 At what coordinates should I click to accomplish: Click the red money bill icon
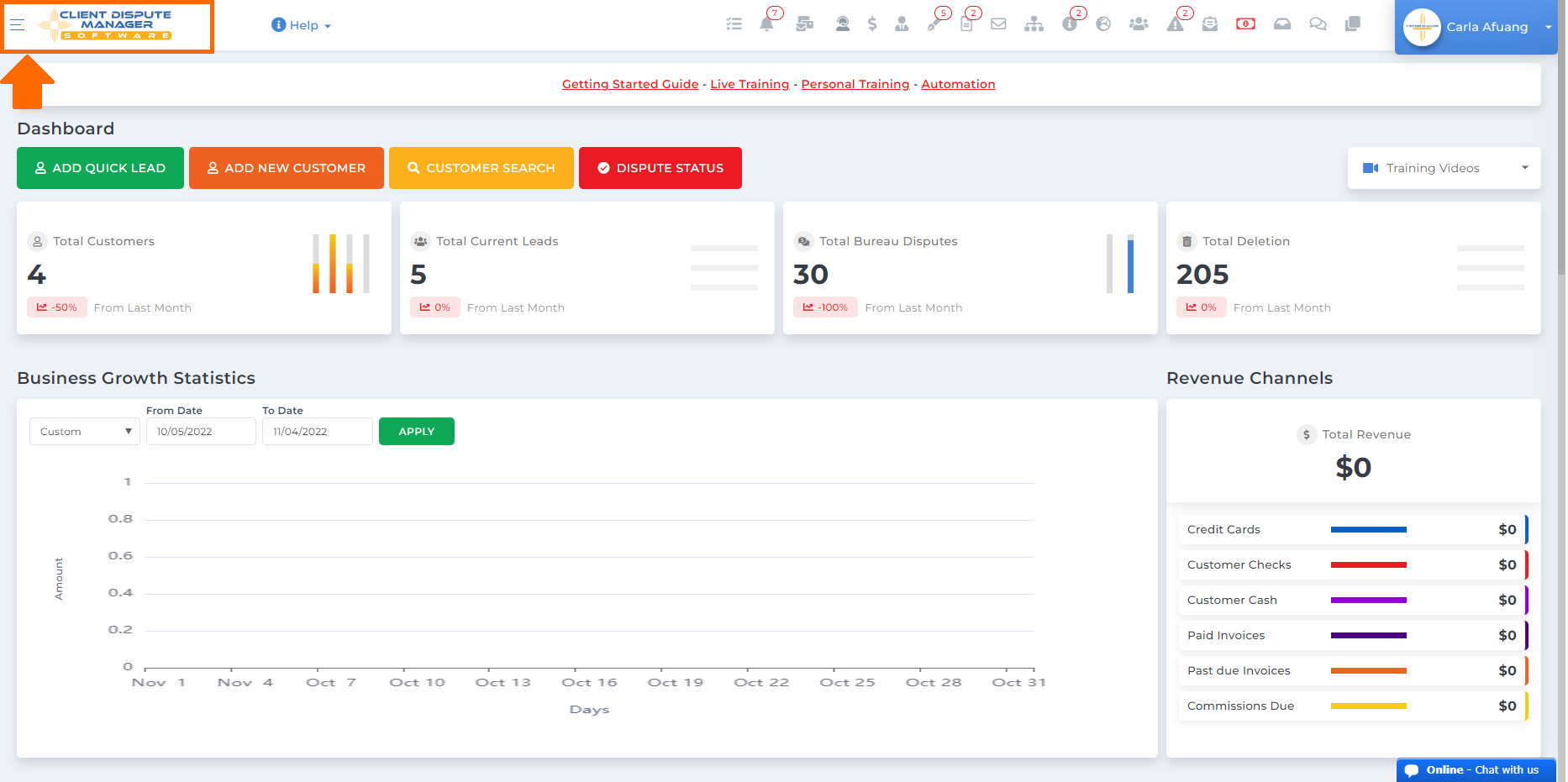[x=1246, y=24]
